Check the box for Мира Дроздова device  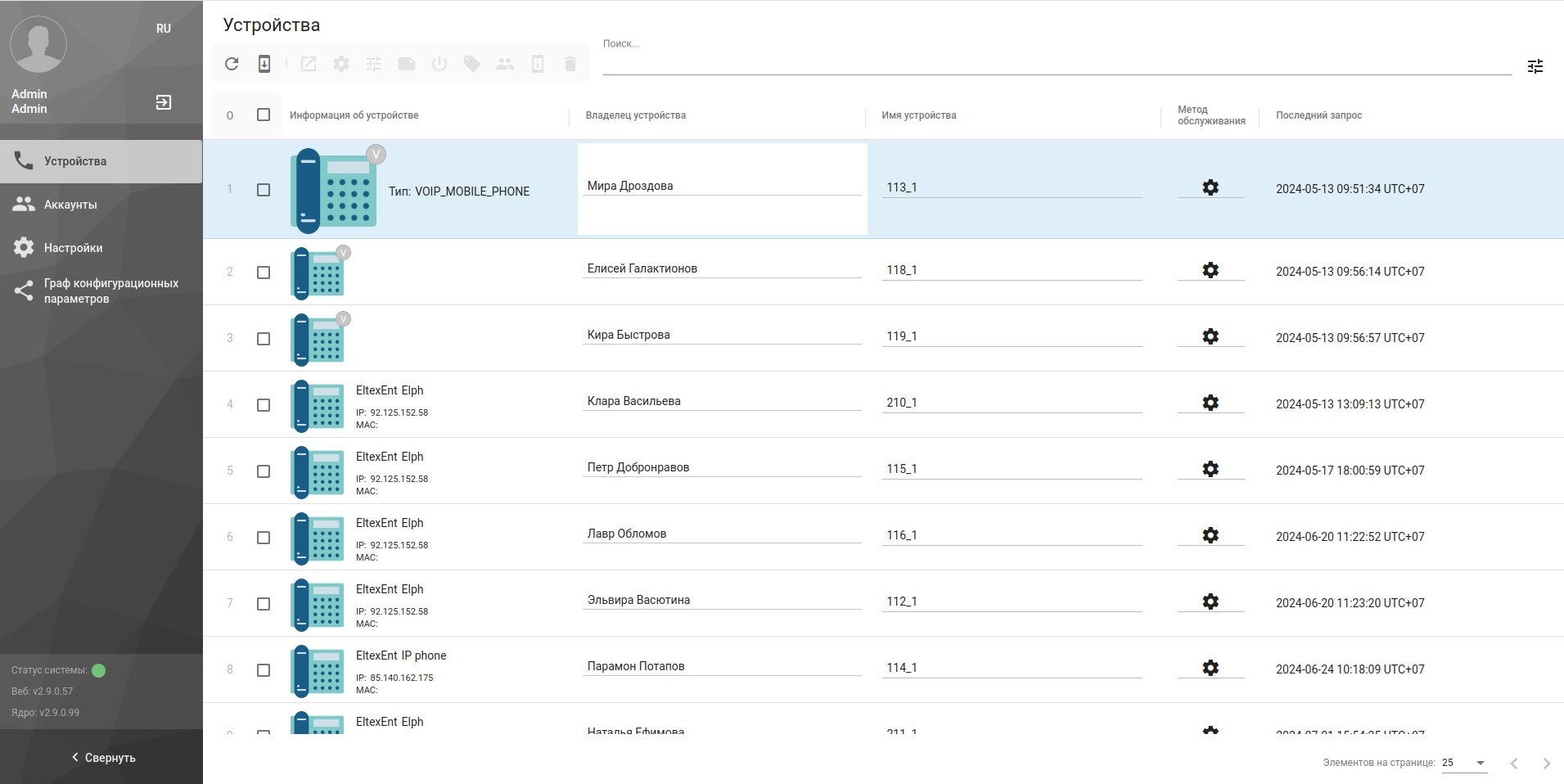click(264, 190)
